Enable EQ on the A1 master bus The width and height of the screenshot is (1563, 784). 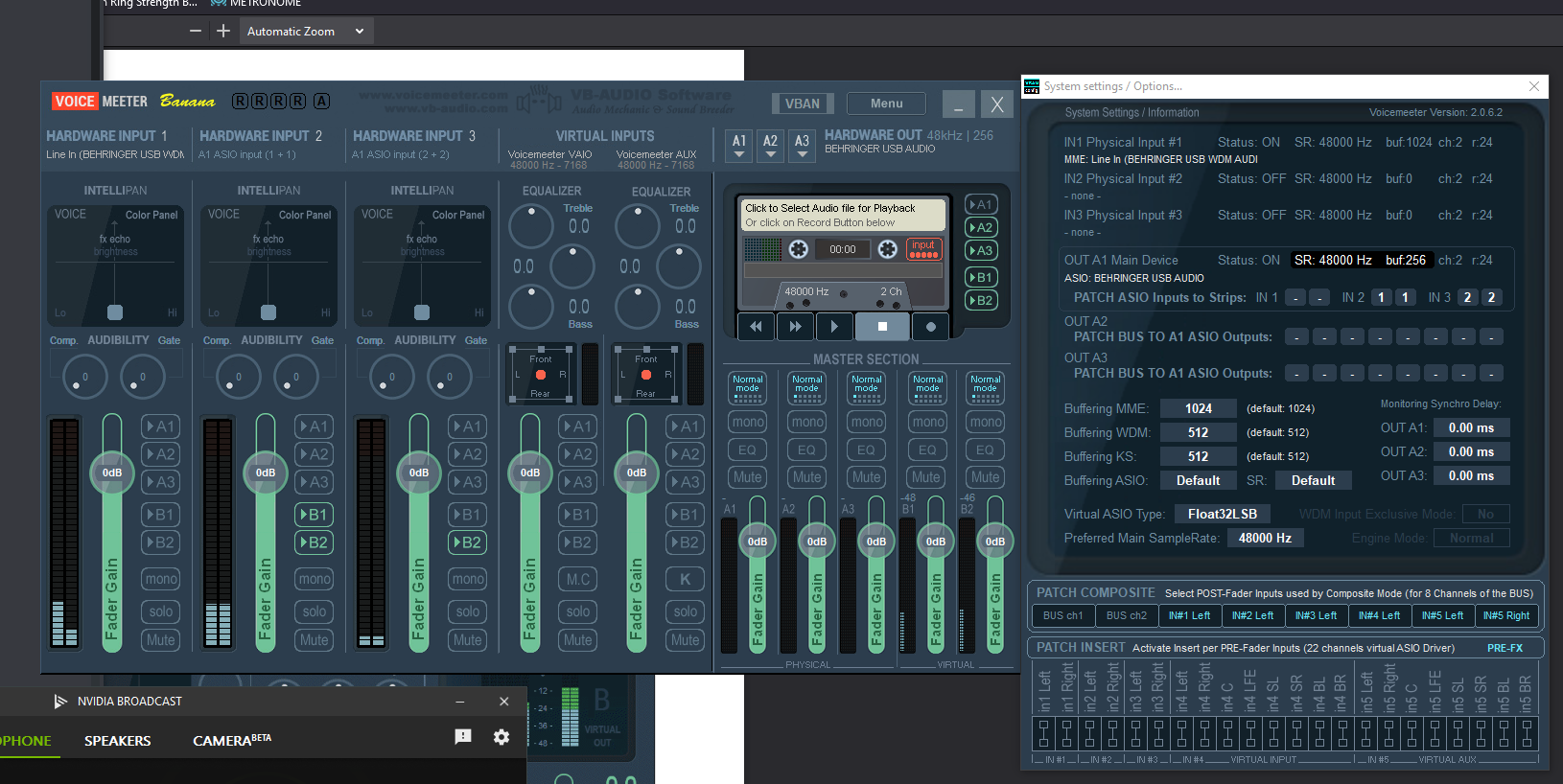click(x=747, y=450)
